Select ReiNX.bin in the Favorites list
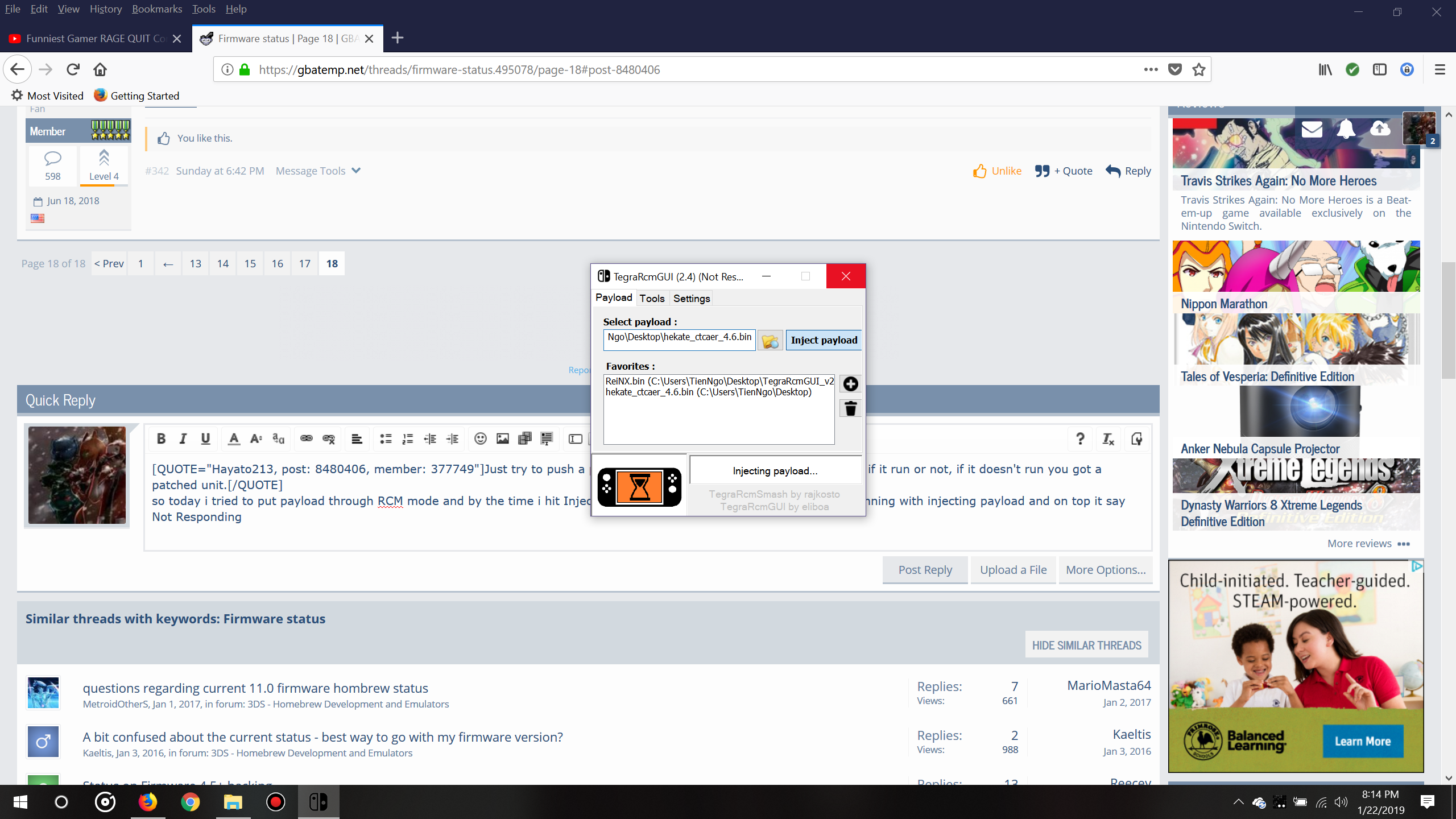The width and height of the screenshot is (1456, 819). [719, 381]
